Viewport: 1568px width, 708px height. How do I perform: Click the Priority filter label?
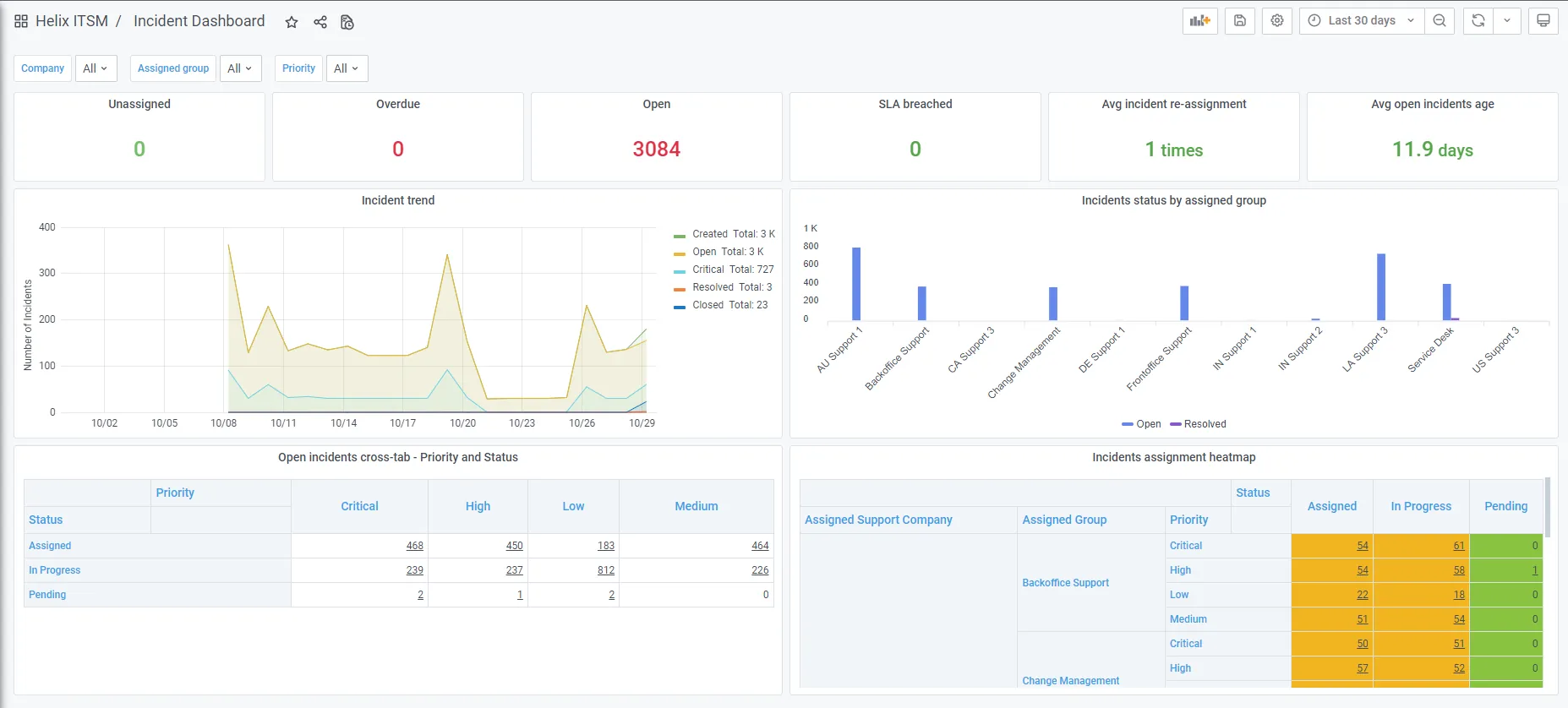click(298, 68)
